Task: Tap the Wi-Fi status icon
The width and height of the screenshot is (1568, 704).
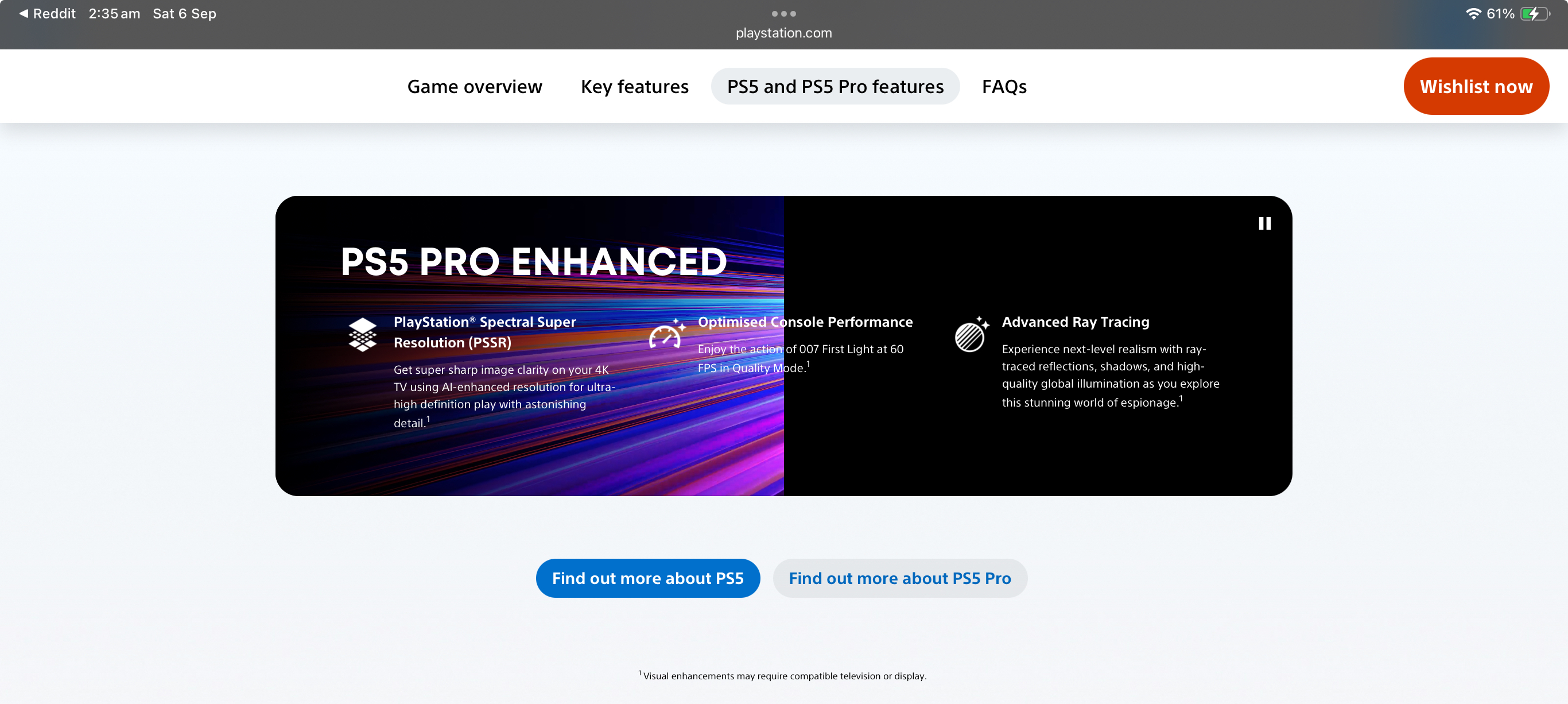Action: (1473, 13)
